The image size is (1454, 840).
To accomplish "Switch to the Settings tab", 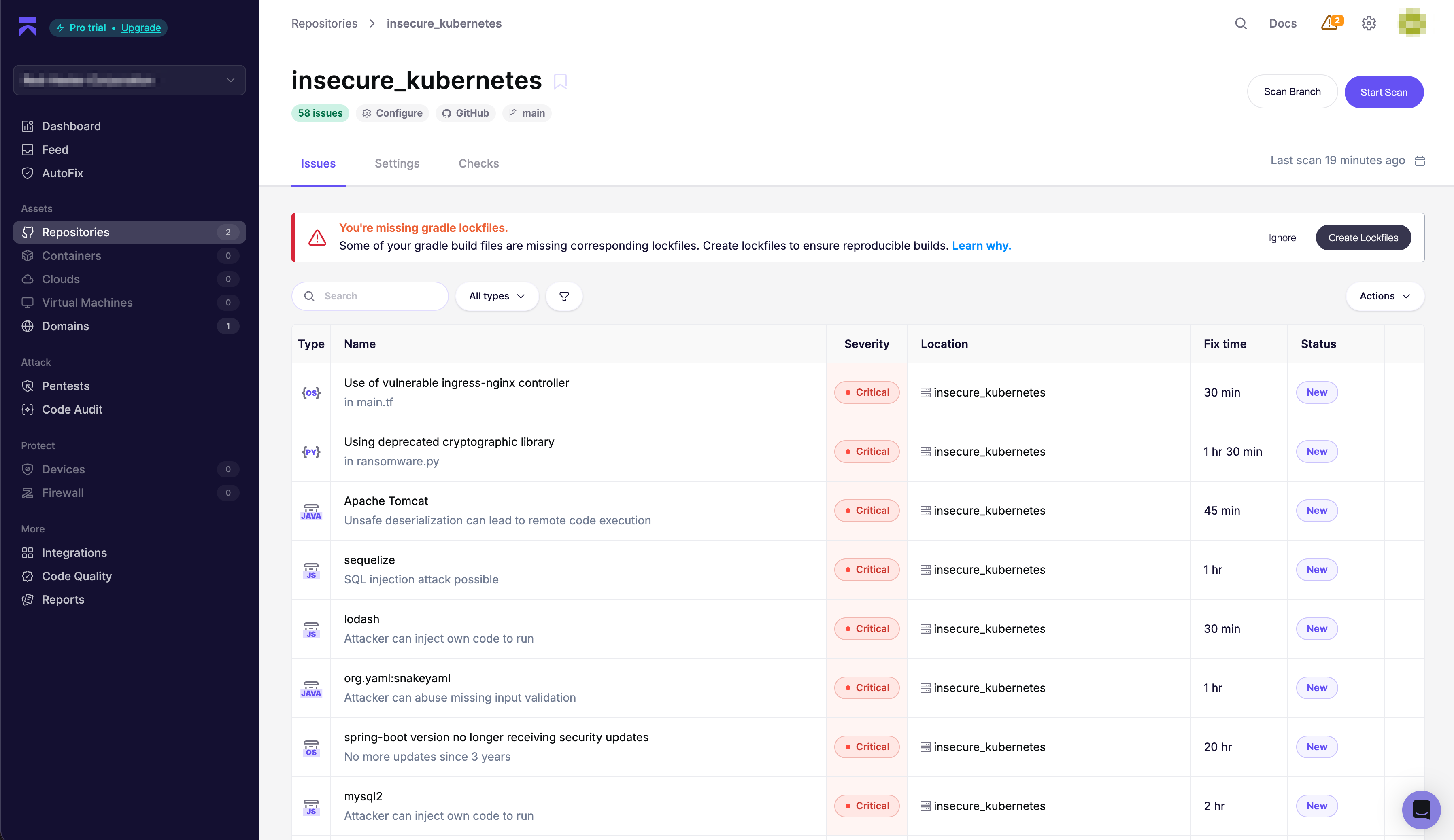I will tap(397, 163).
